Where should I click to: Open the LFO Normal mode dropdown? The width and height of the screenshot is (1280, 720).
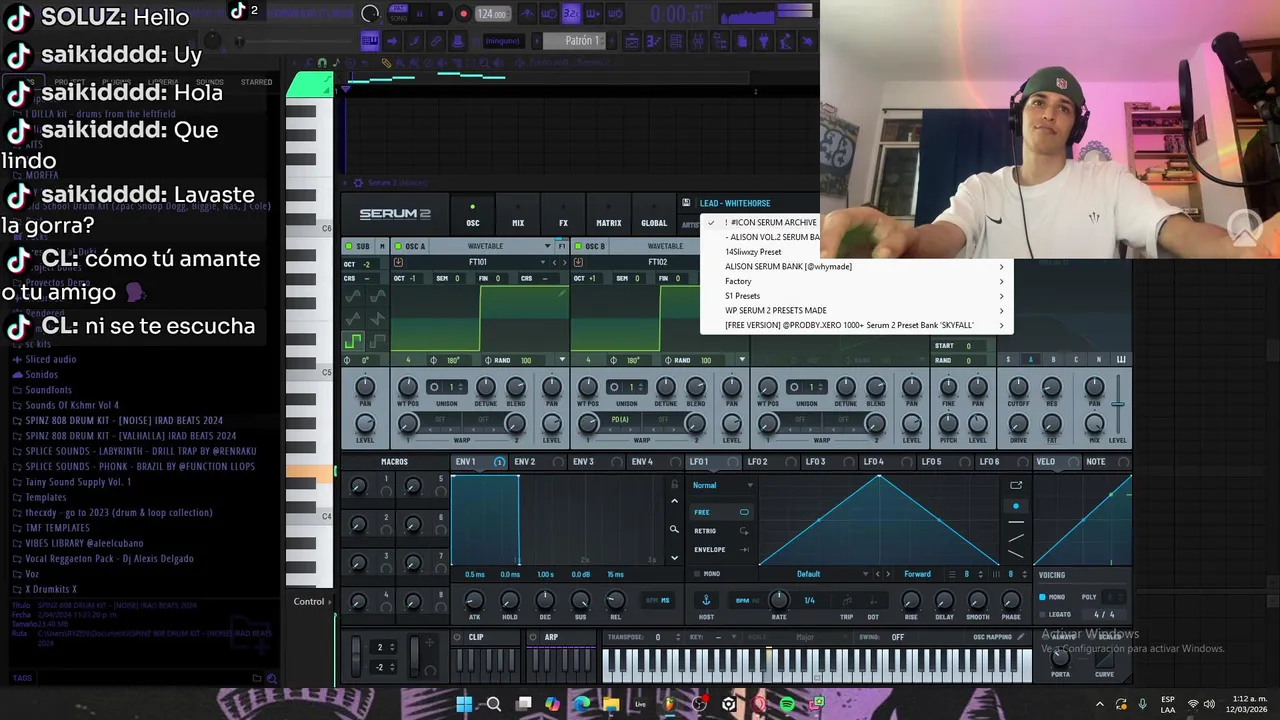click(x=722, y=485)
